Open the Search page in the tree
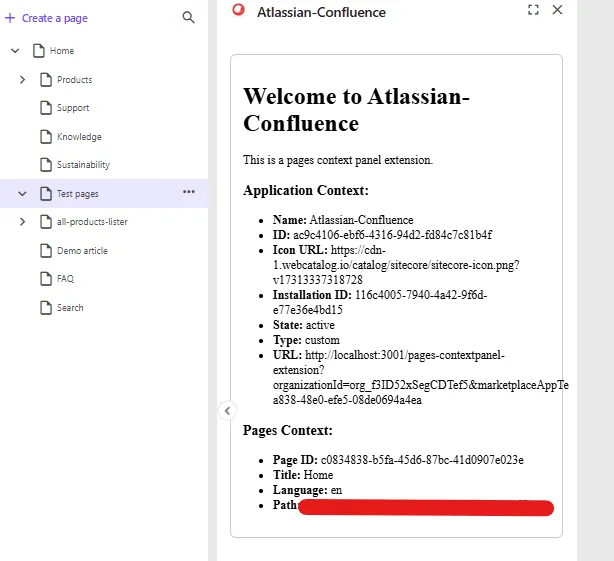Image resolution: width=614 pixels, height=561 pixels. pyautogui.click(x=70, y=308)
